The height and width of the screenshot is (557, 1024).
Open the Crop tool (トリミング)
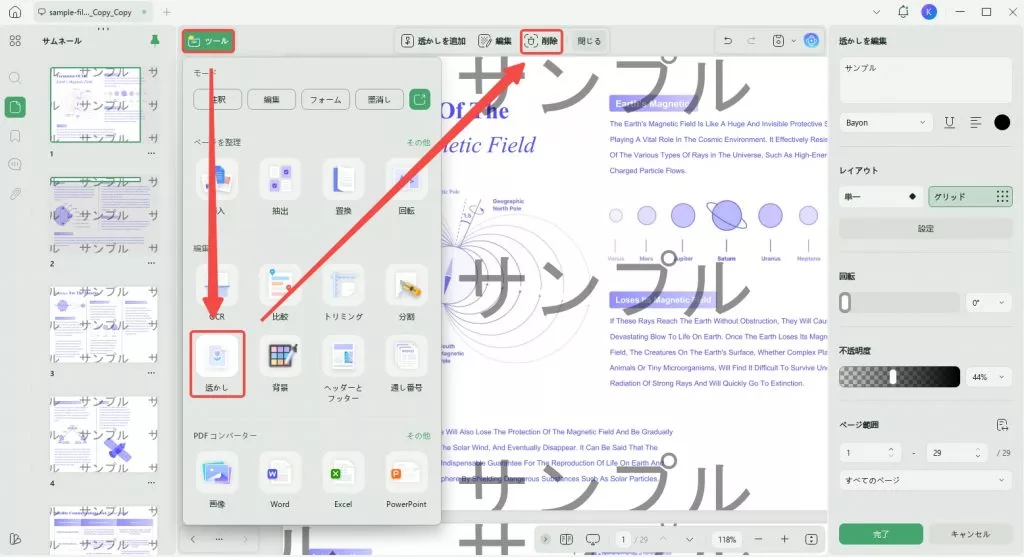pos(343,293)
